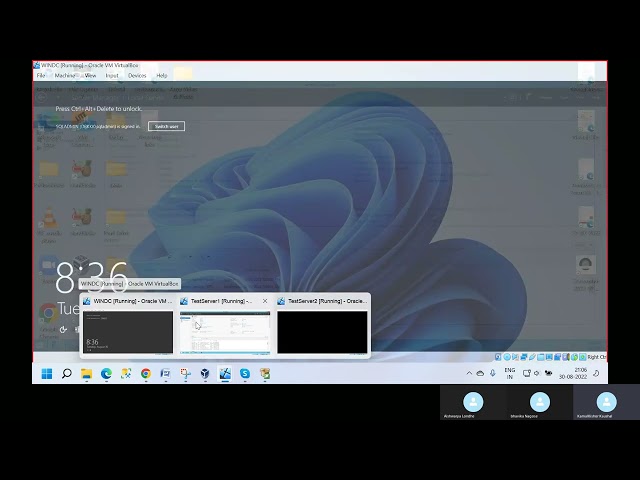Open Google Chrome from taskbar
The height and width of the screenshot is (480, 640).
tap(146, 373)
